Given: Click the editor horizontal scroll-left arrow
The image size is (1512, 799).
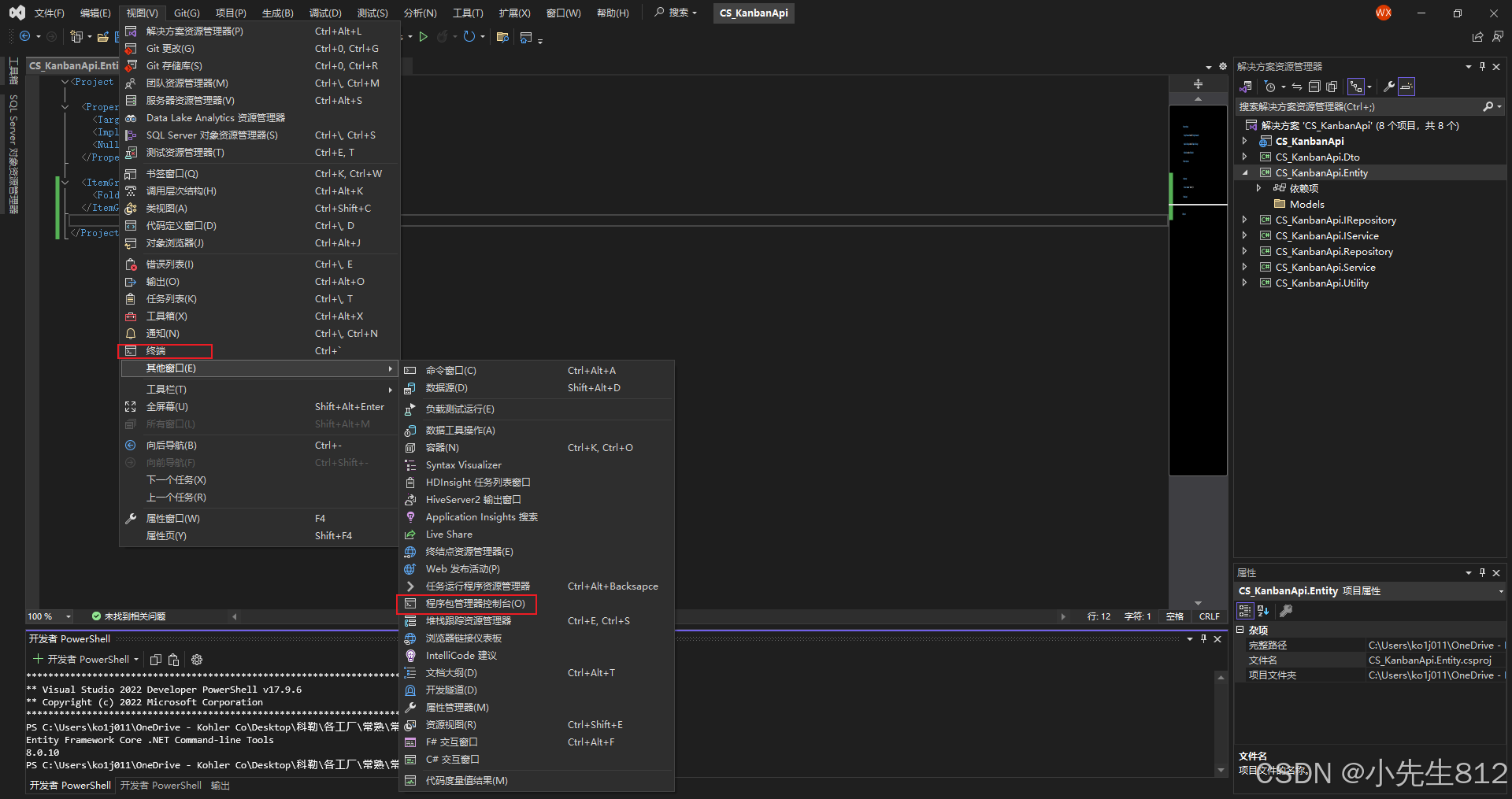Looking at the screenshot, I should click(x=234, y=616).
